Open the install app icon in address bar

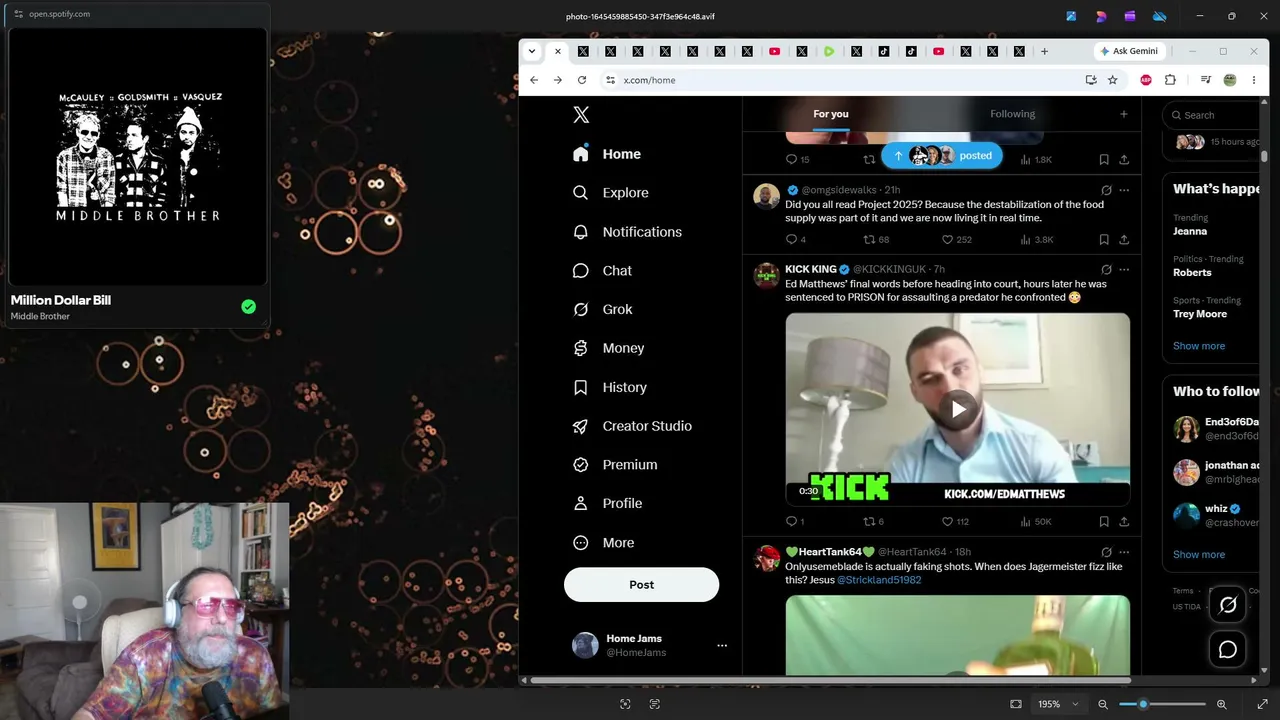[1091, 80]
